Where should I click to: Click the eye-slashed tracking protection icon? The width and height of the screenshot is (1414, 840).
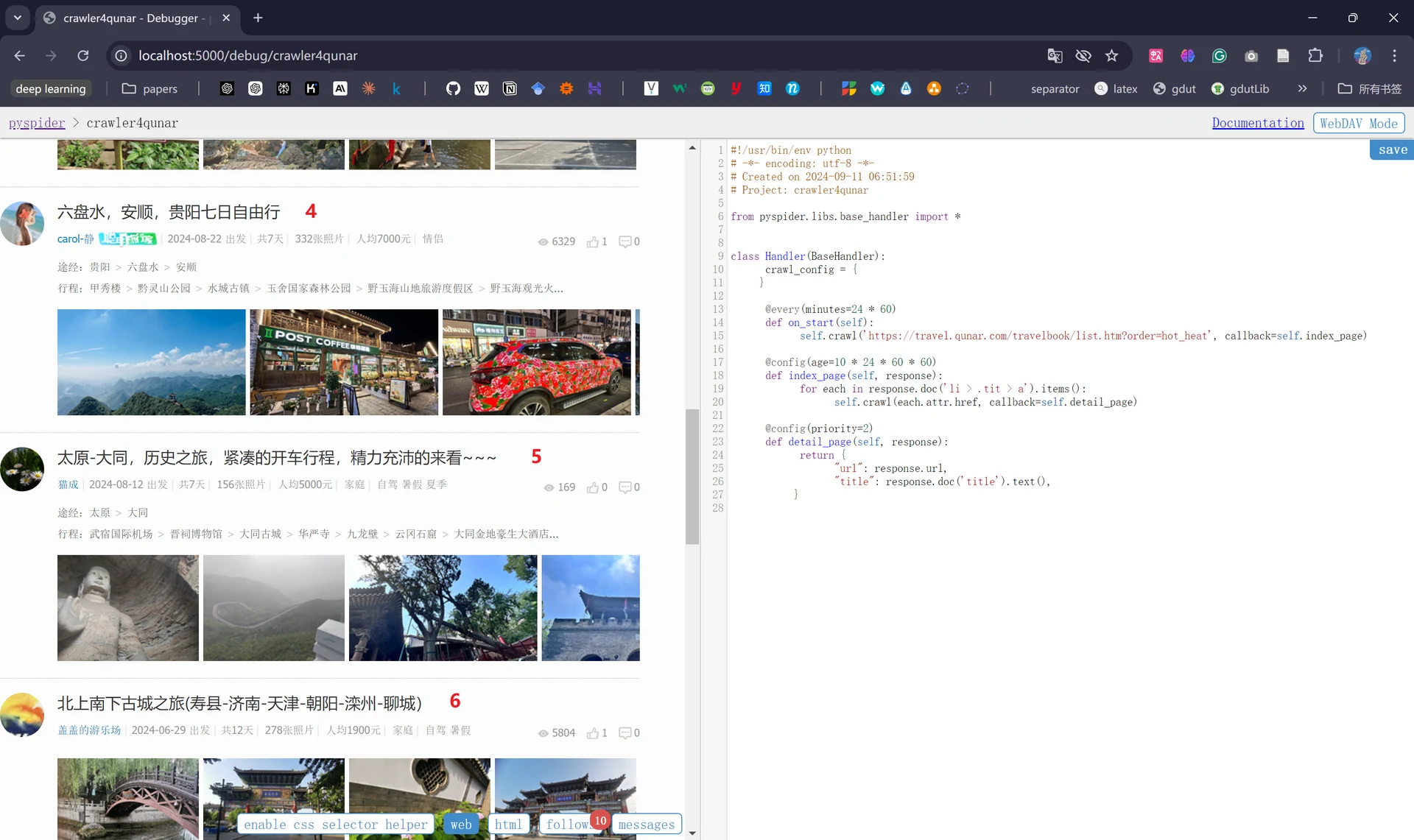[x=1083, y=55]
